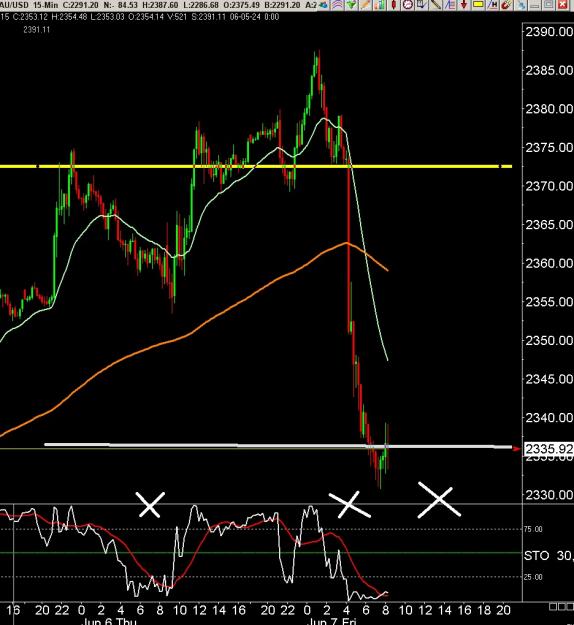
Task: Click the STO 30 indicator label
Action: pyautogui.click(x=548, y=555)
